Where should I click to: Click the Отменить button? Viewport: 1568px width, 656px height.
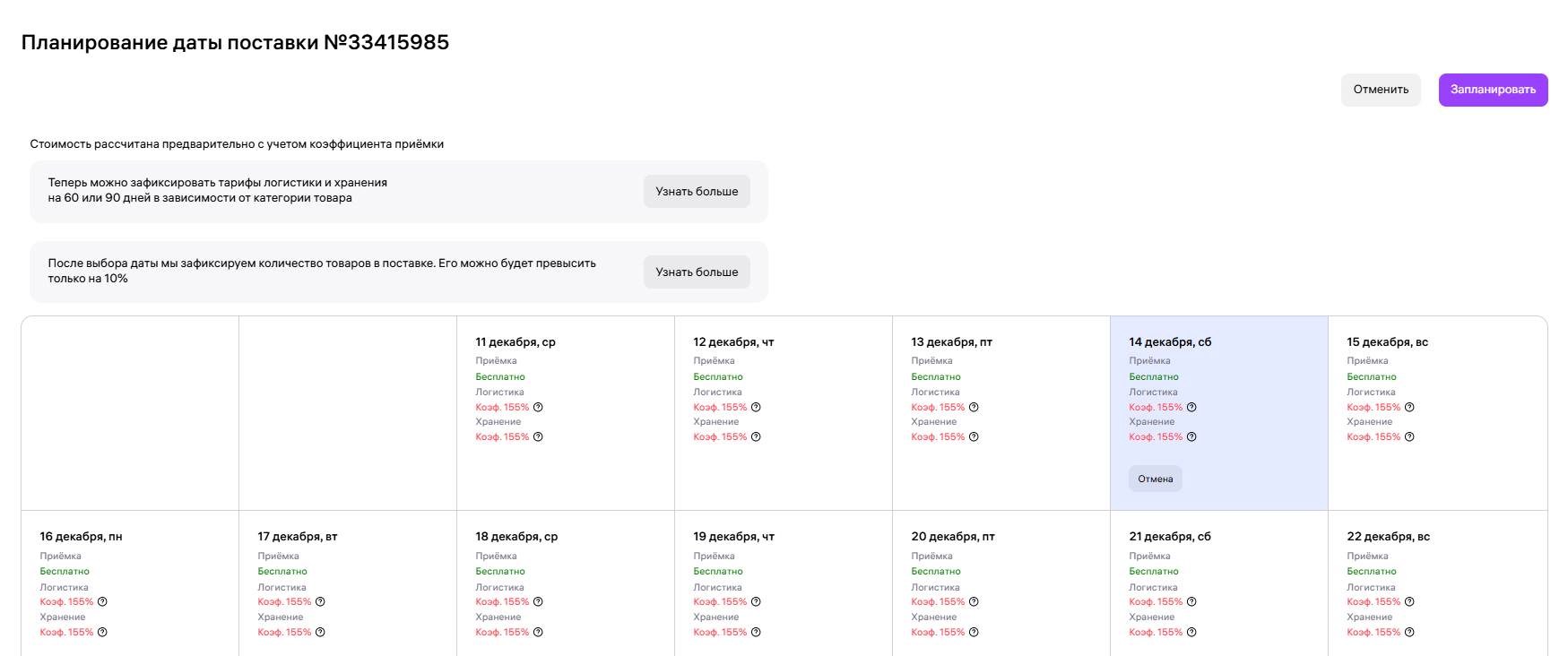[1381, 90]
